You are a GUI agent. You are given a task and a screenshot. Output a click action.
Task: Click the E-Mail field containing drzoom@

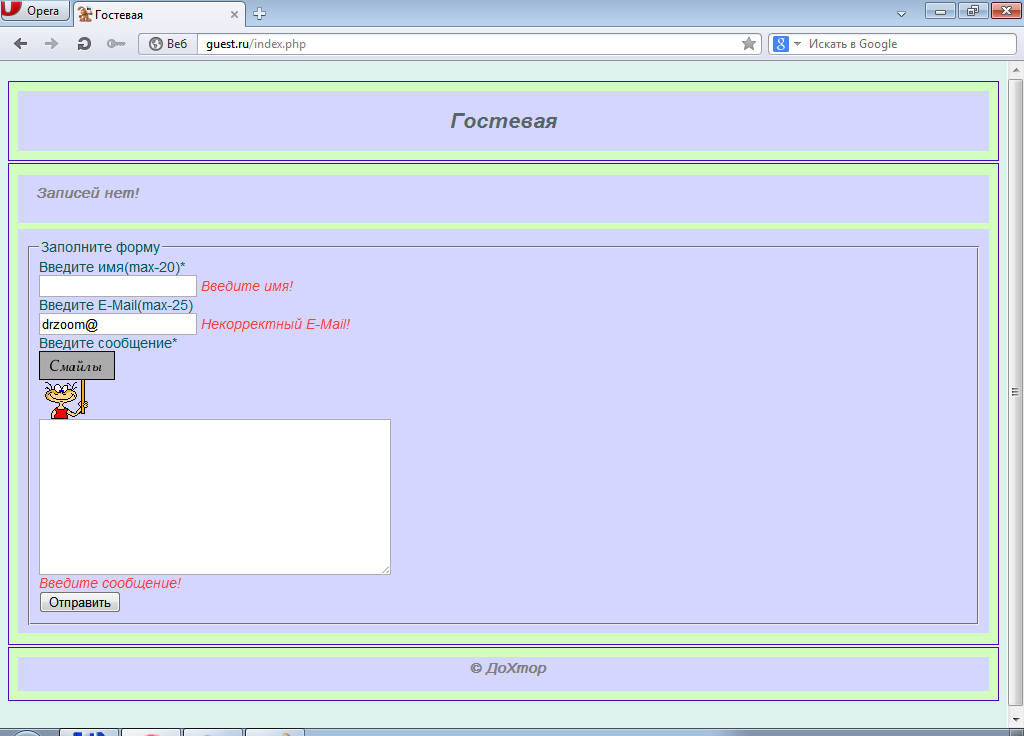click(x=118, y=324)
